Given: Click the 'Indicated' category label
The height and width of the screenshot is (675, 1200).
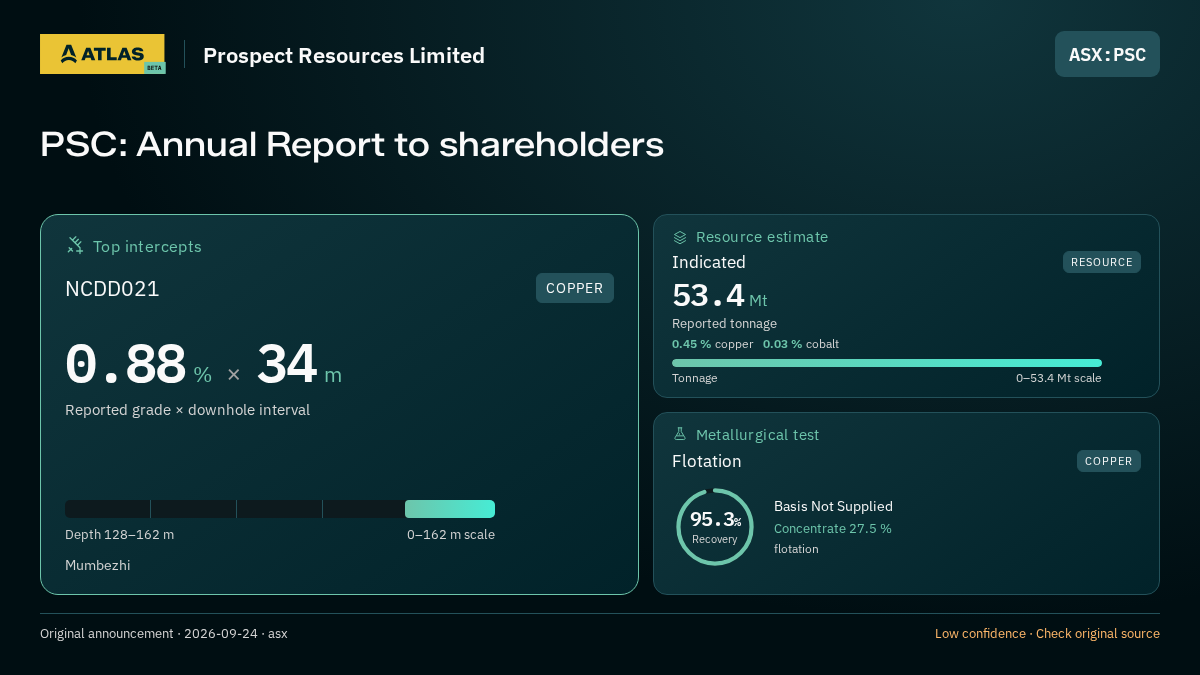Looking at the screenshot, I should pyautogui.click(x=709, y=262).
